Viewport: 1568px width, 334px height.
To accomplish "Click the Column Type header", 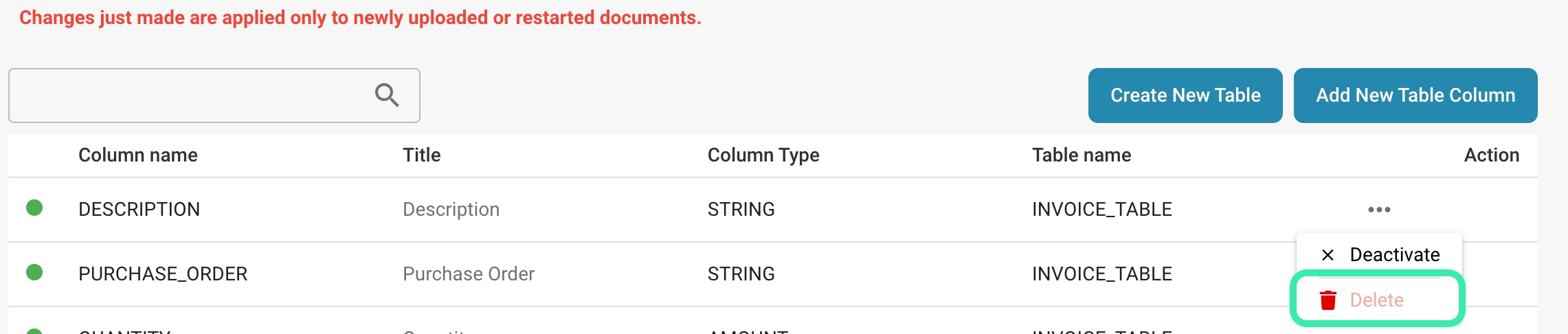I will pos(763,155).
